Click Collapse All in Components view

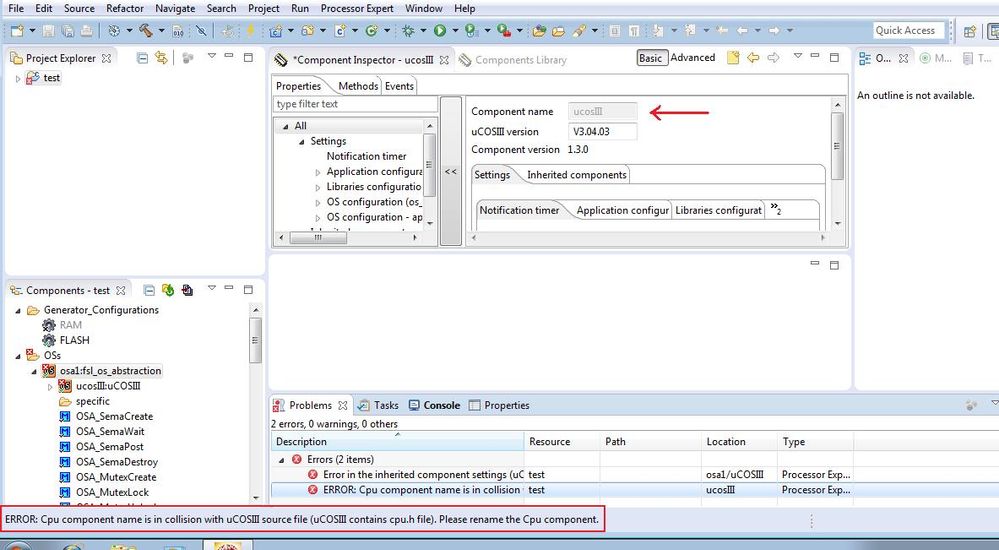pyautogui.click(x=149, y=290)
